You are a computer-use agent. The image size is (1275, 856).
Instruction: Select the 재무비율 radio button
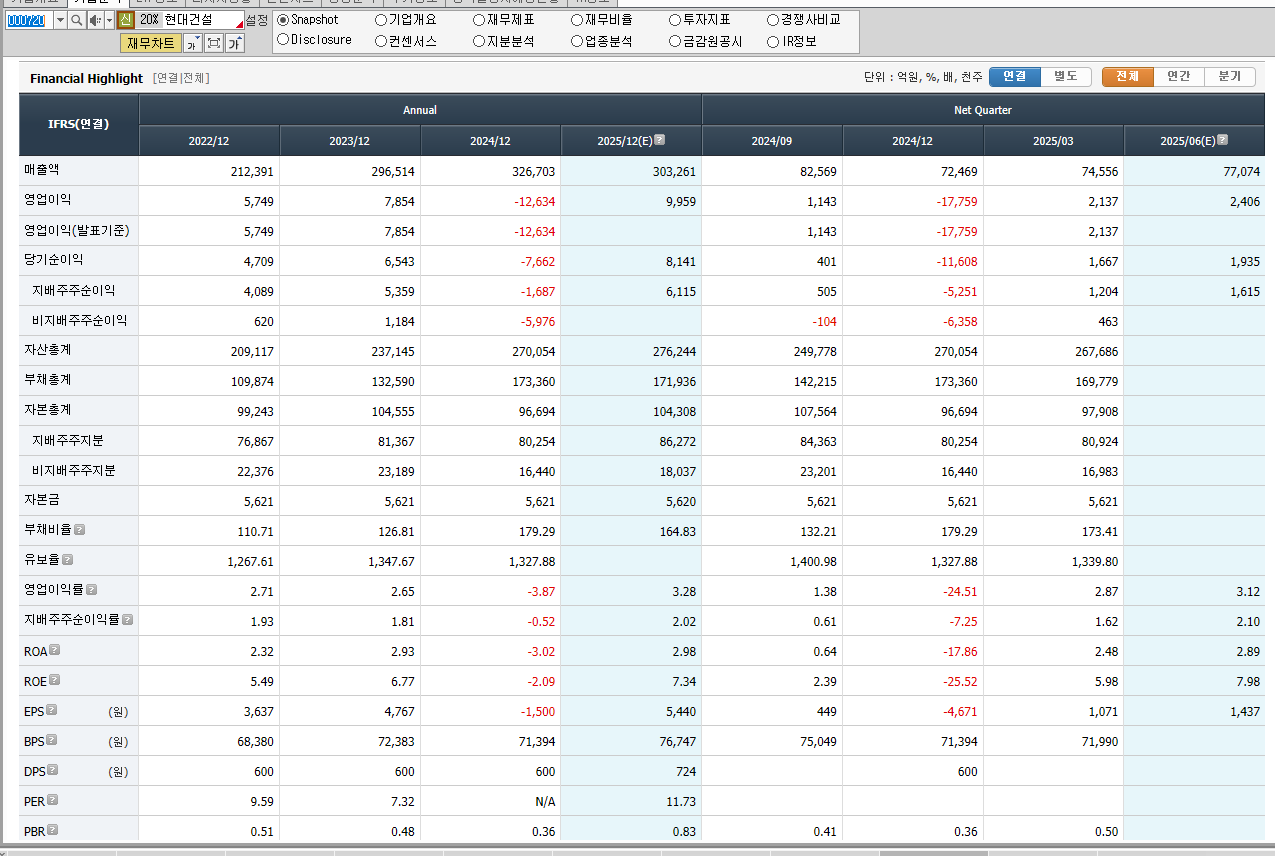tap(577, 20)
